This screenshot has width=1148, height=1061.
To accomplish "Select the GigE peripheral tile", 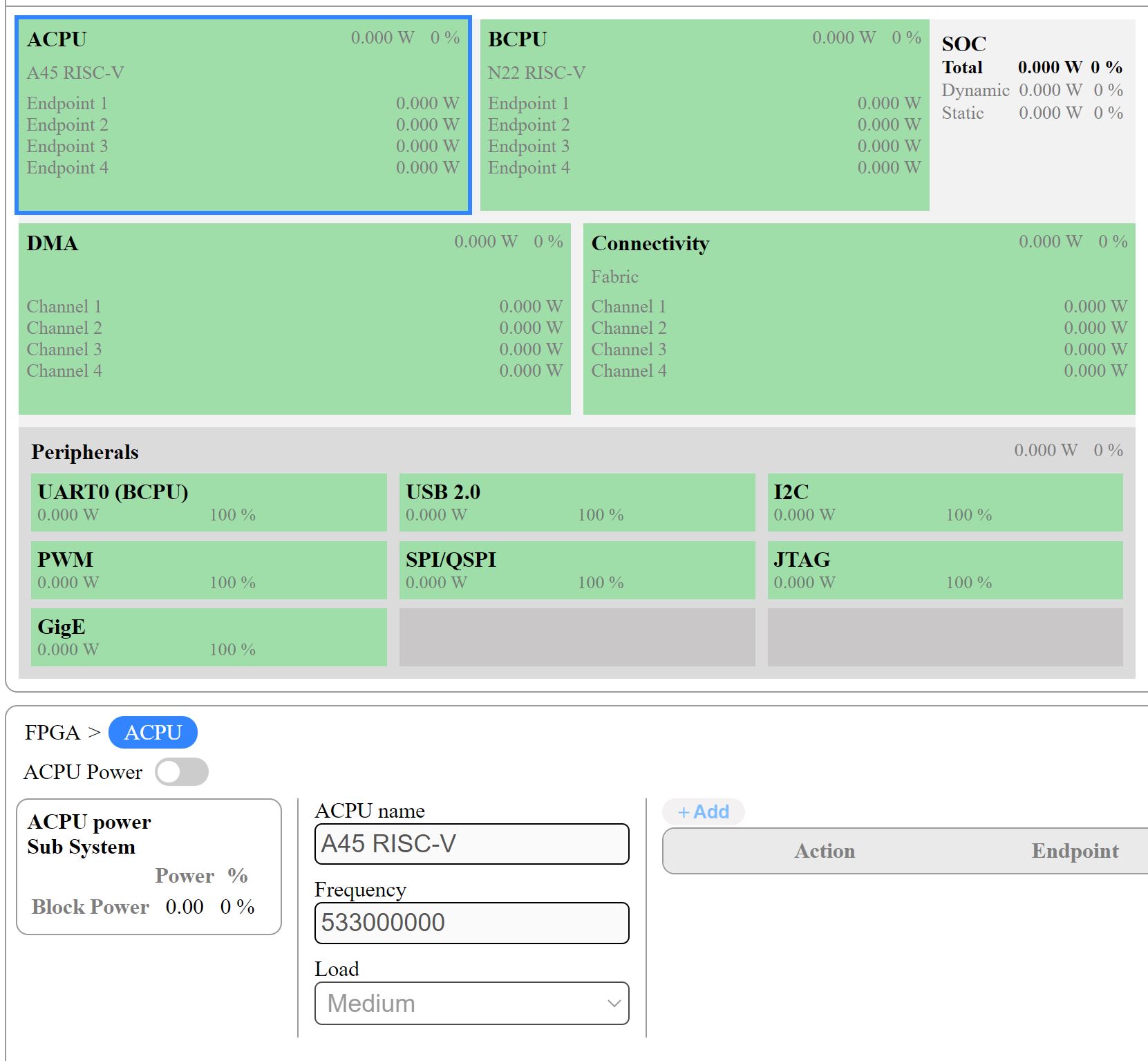I will [209, 637].
